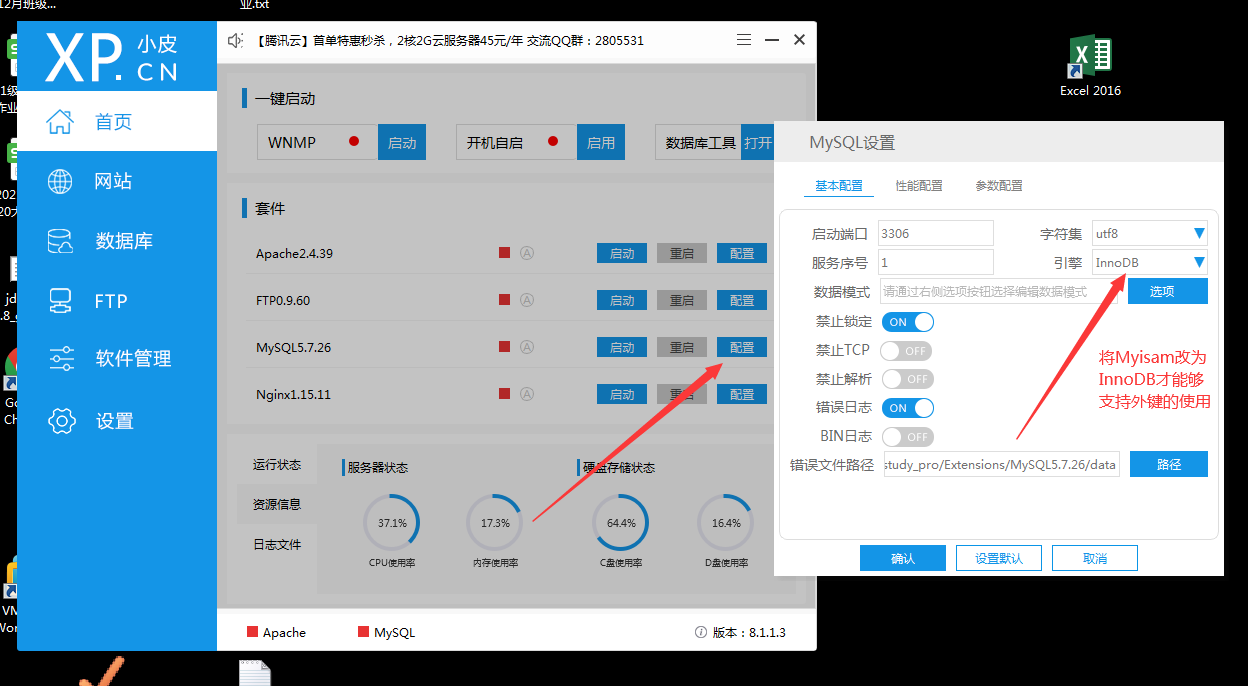The width and height of the screenshot is (1248, 686).
Task: Click the auto-start icon on MySQL5.7.26 row
Action: [527, 347]
